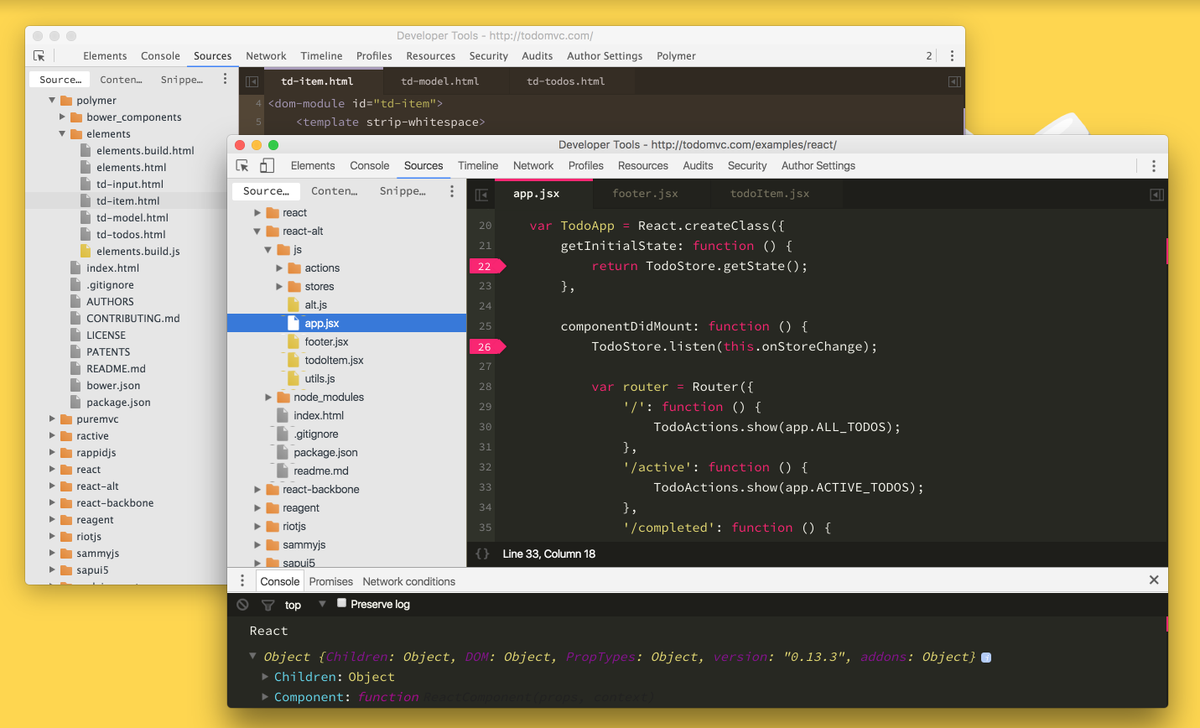Collapse the react-alt folder
This screenshot has height=728, width=1200.
click(256, 229)
